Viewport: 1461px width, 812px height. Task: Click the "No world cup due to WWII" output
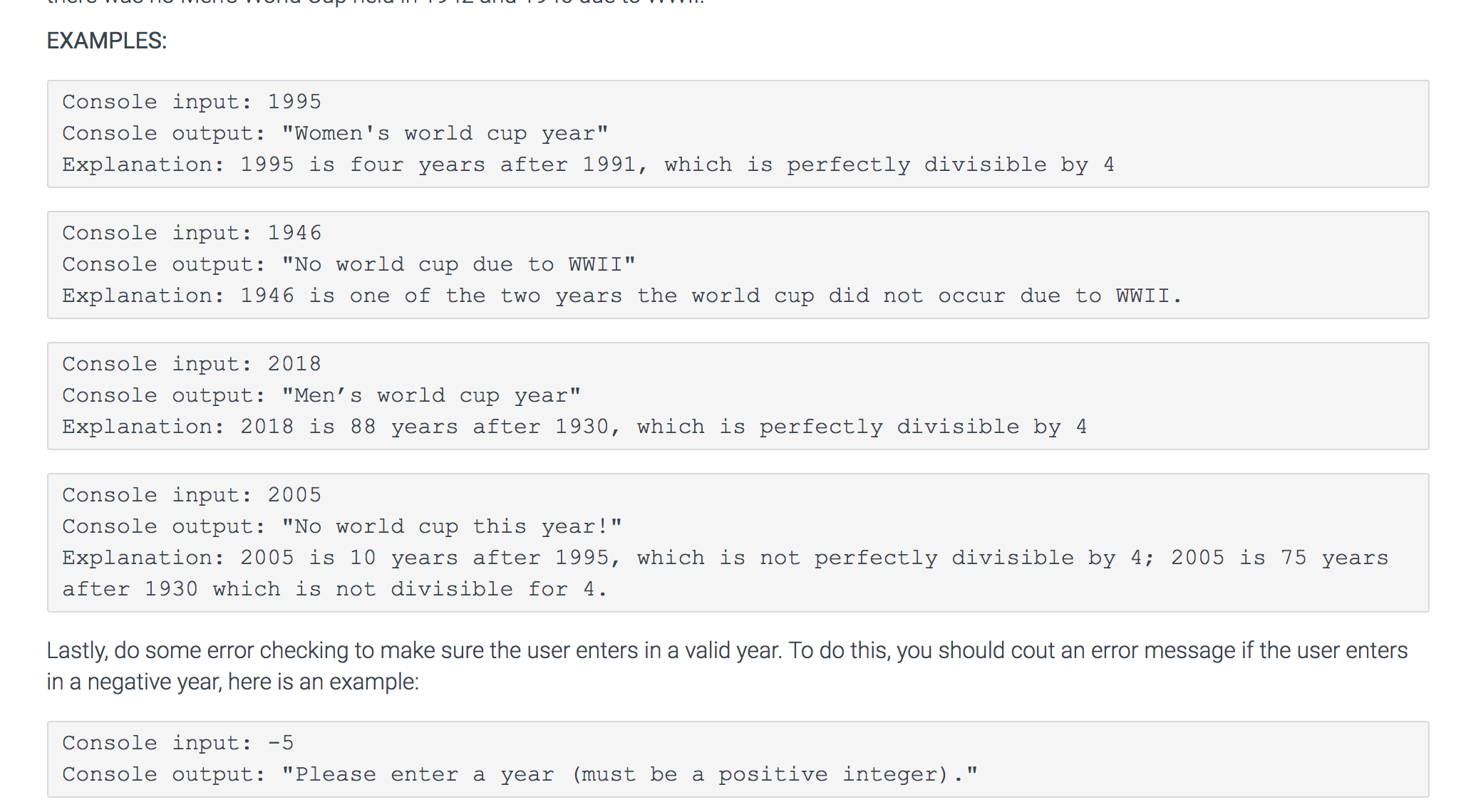coord(458,264)
